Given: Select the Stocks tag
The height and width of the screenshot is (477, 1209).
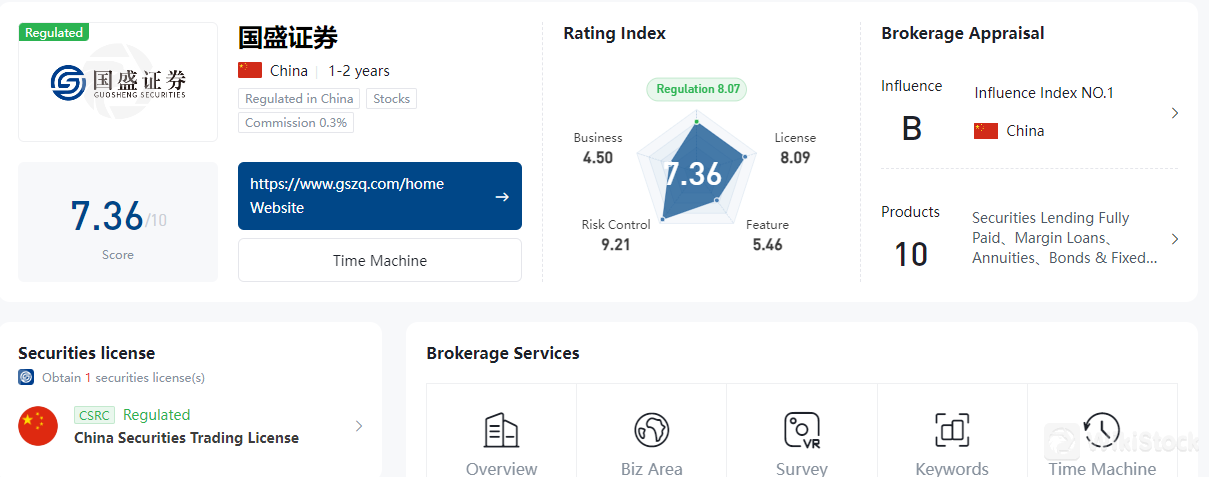Looking at the screenshot, I should [391, 98].
